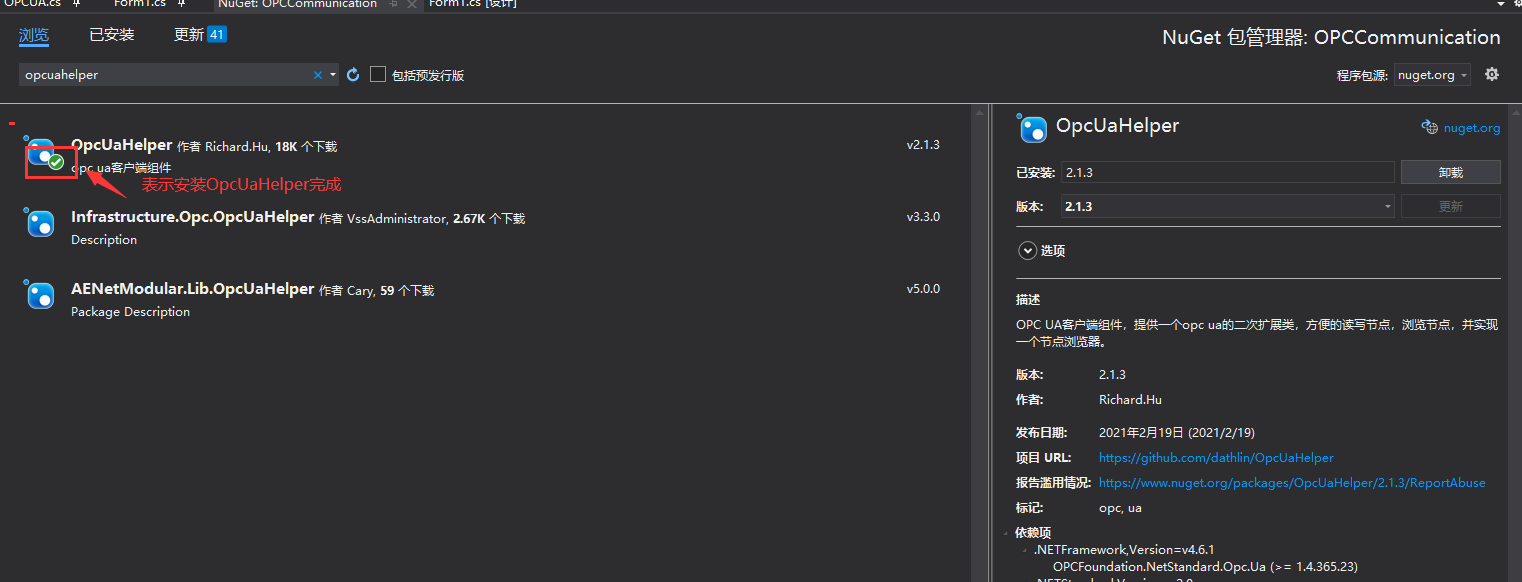Open the ReportAbuse link for OpcUaHelper
Image resolution: width=1522 pixels, height=582 pixels.
(x=1292, y=482)
